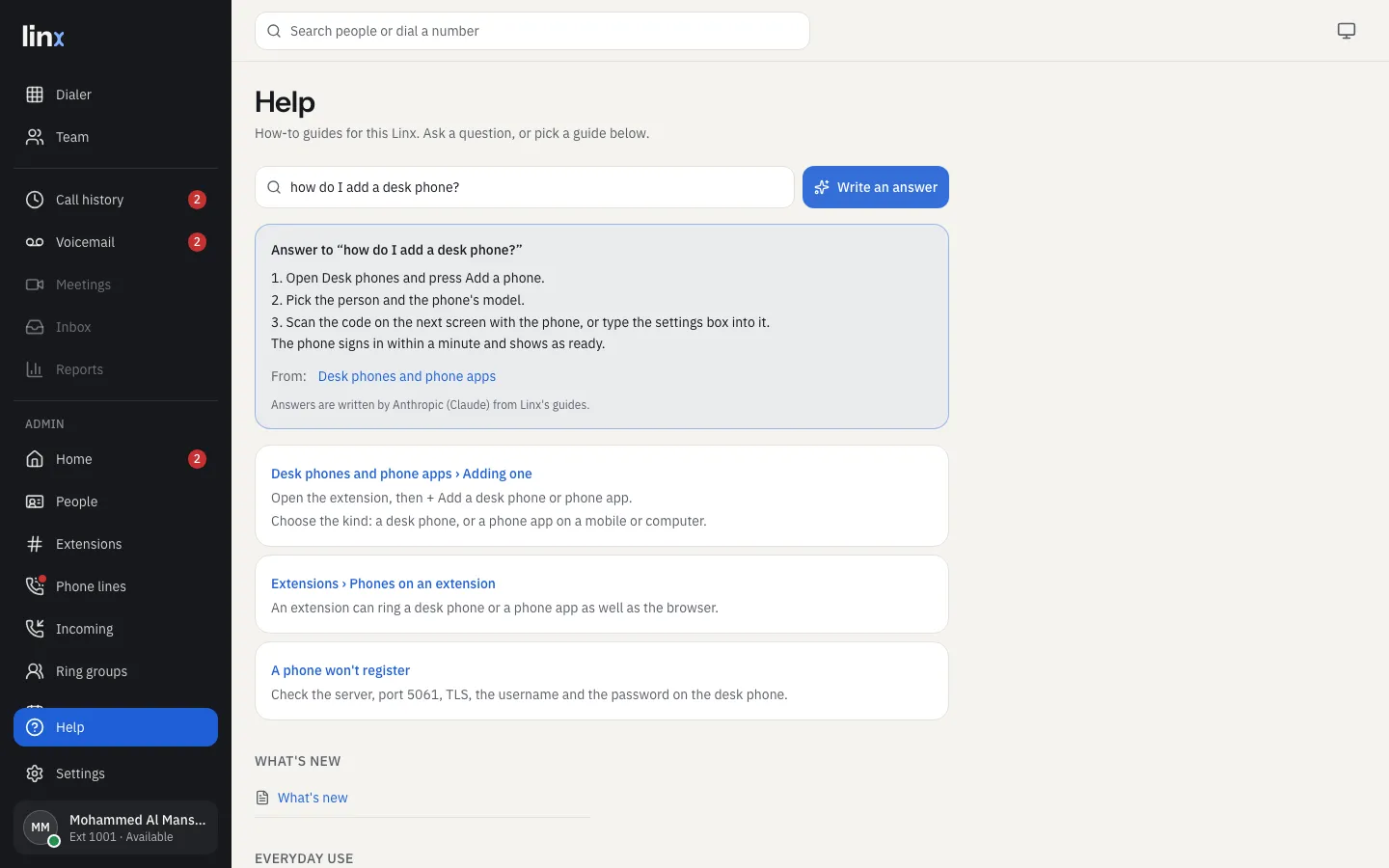Open Mohammed Al Mans... profile card
Screen dimensions: 1389x868
point(116,827)
